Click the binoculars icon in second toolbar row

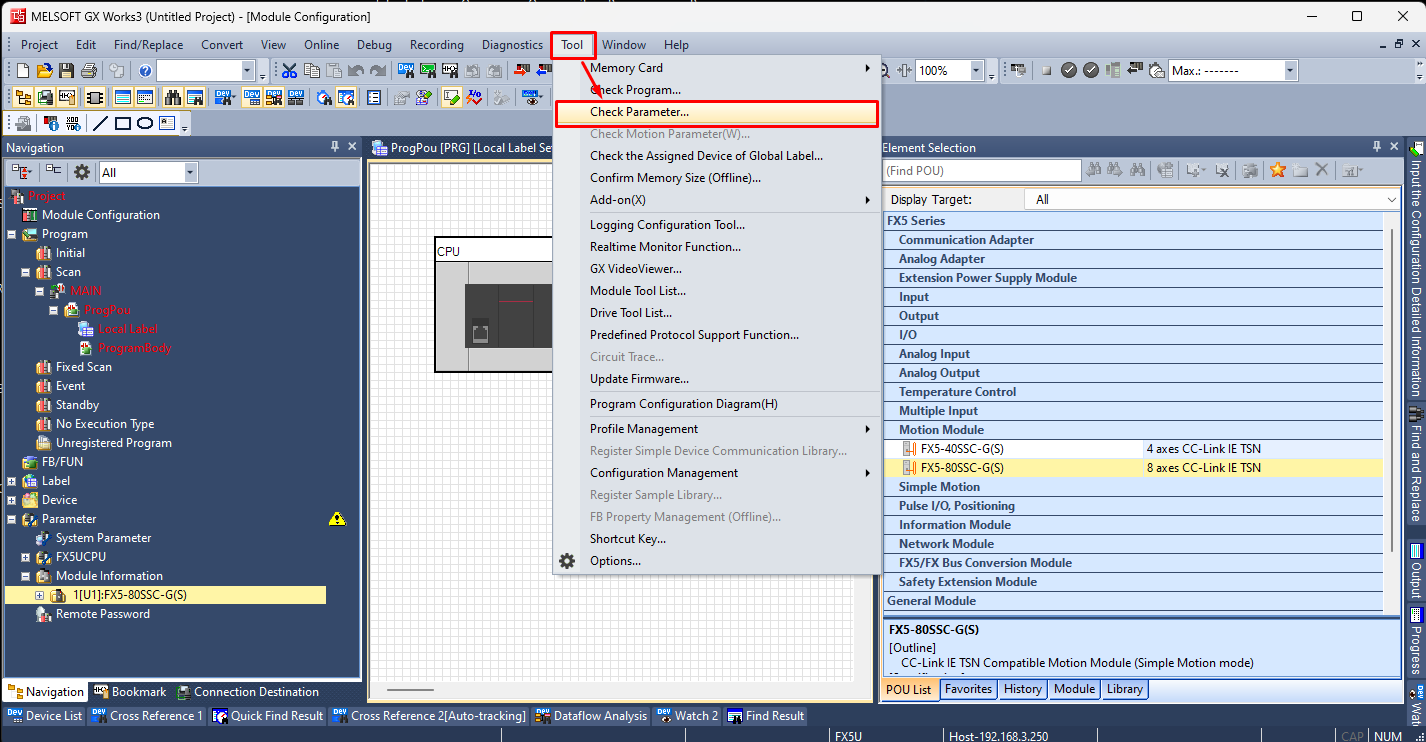click(173, 98)
